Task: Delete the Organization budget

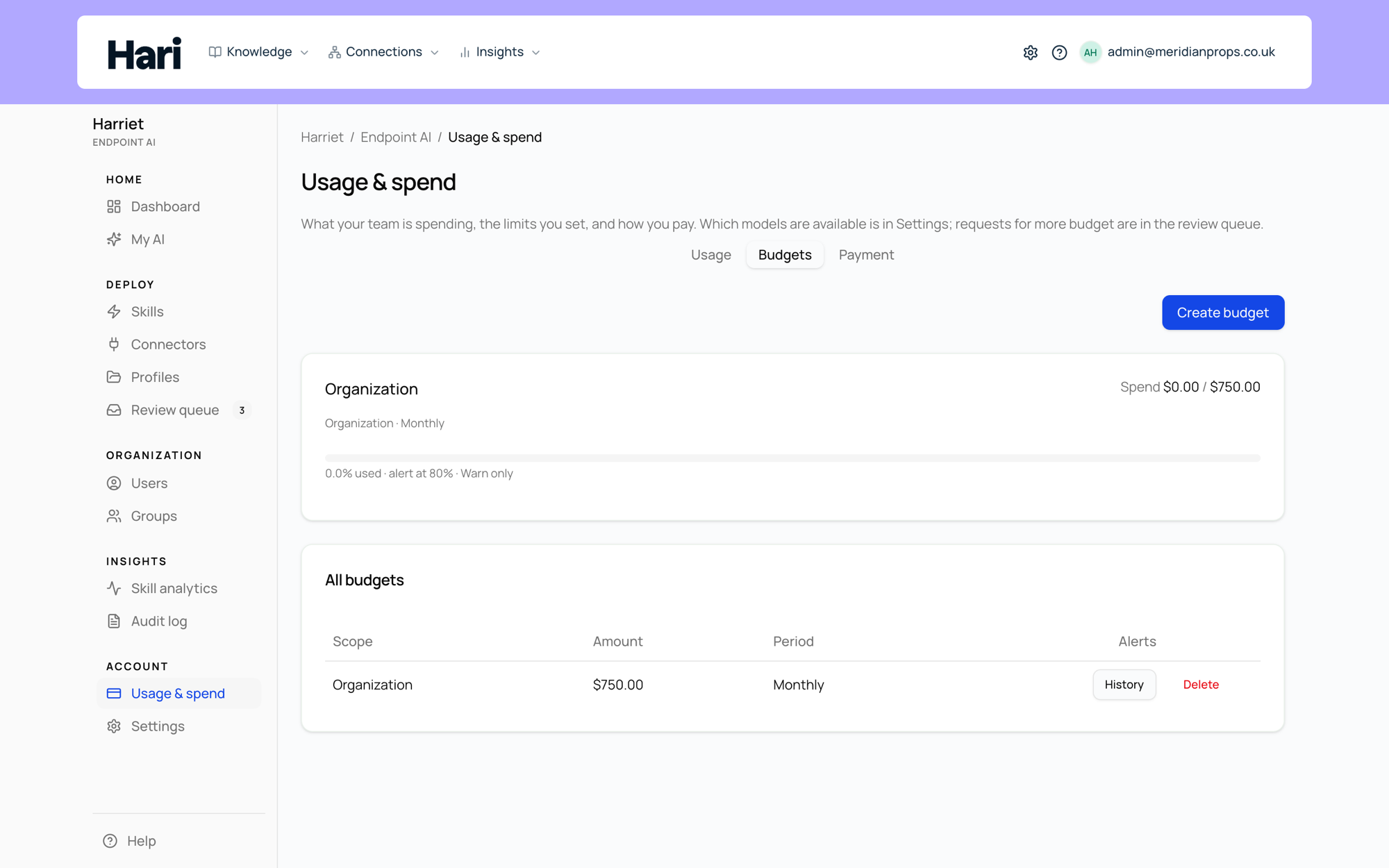Action: tap(1201, 685)
